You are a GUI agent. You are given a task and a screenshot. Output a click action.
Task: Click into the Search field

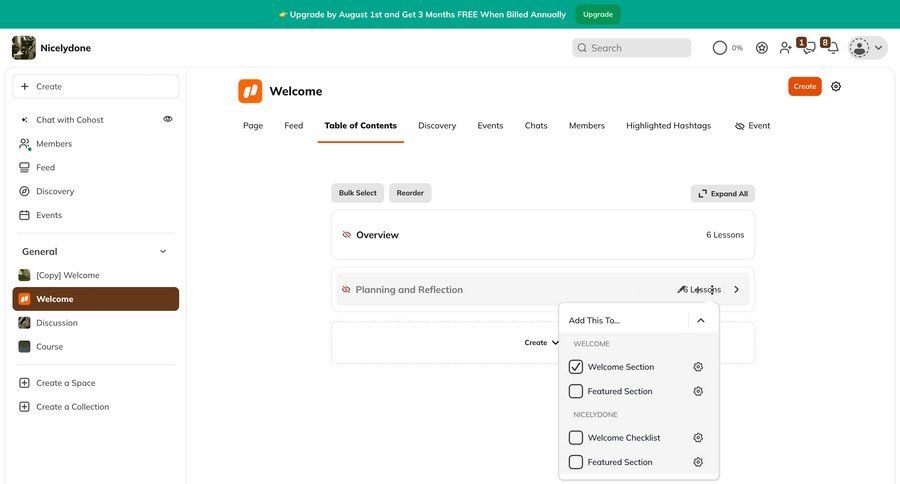631,48
